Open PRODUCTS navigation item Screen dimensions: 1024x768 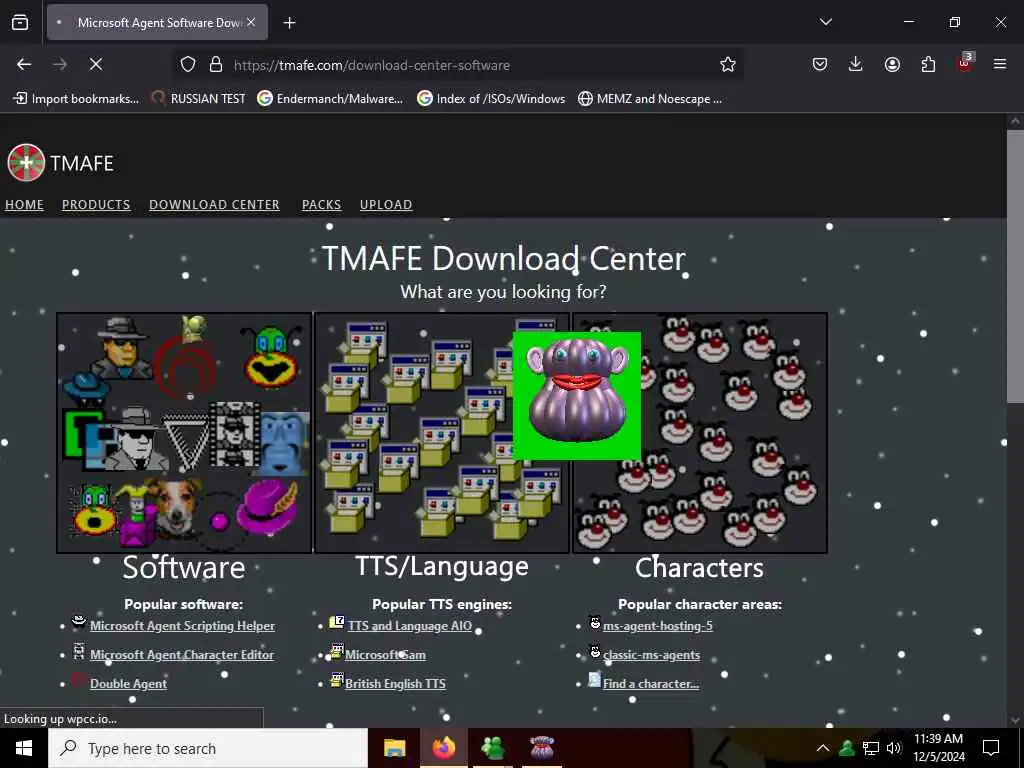[x=96, y=204]
